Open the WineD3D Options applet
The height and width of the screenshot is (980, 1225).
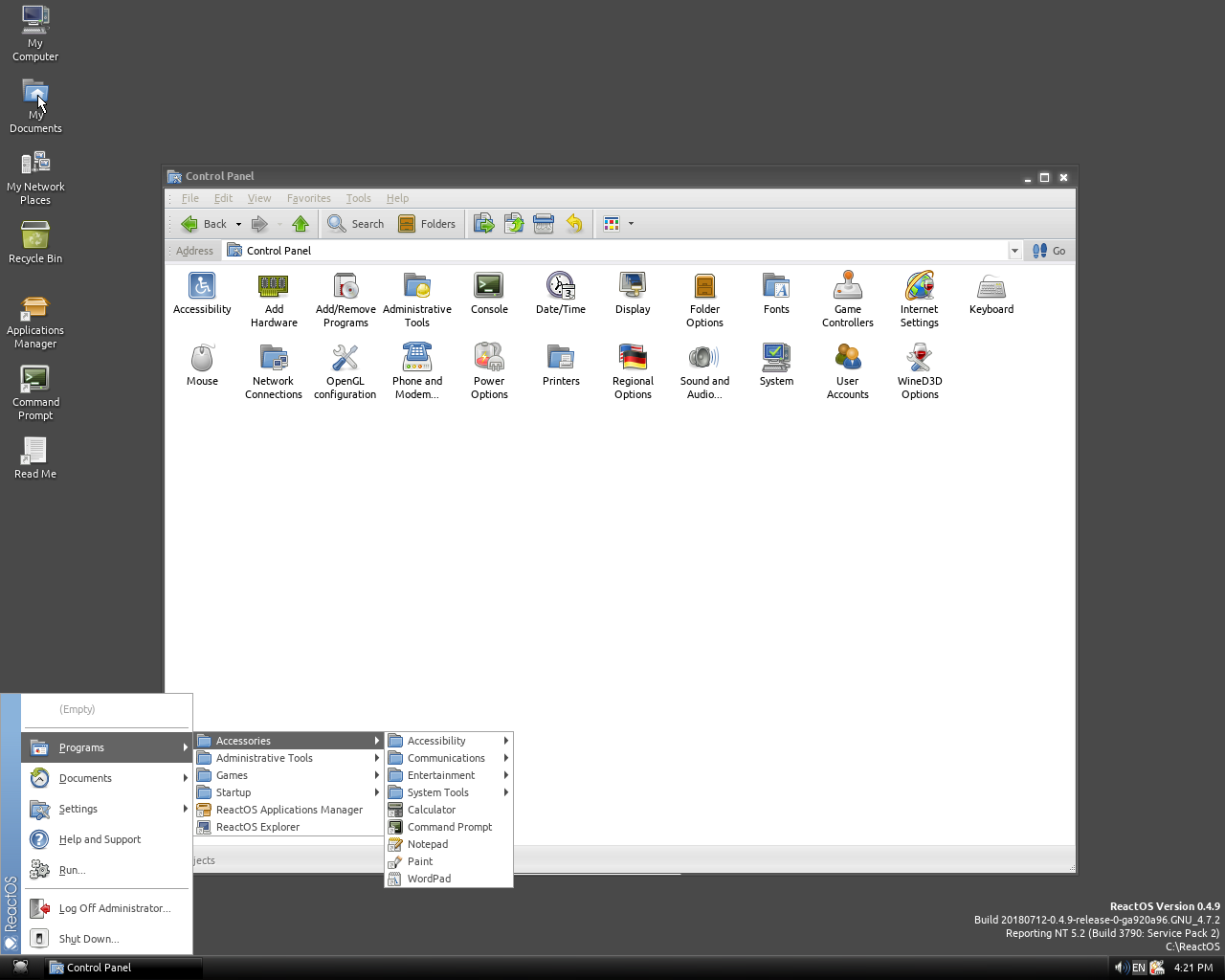pyautogui.click(x=920, y=371)
